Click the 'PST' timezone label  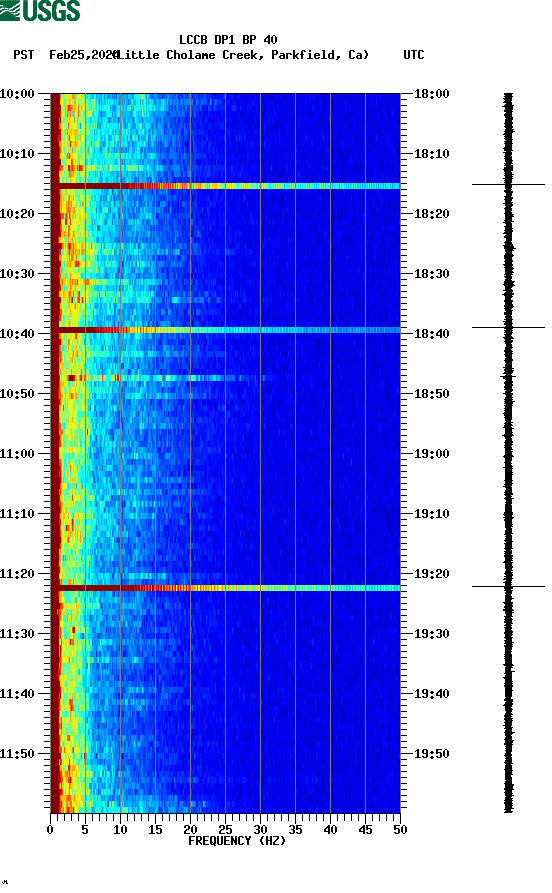[23, 55]
